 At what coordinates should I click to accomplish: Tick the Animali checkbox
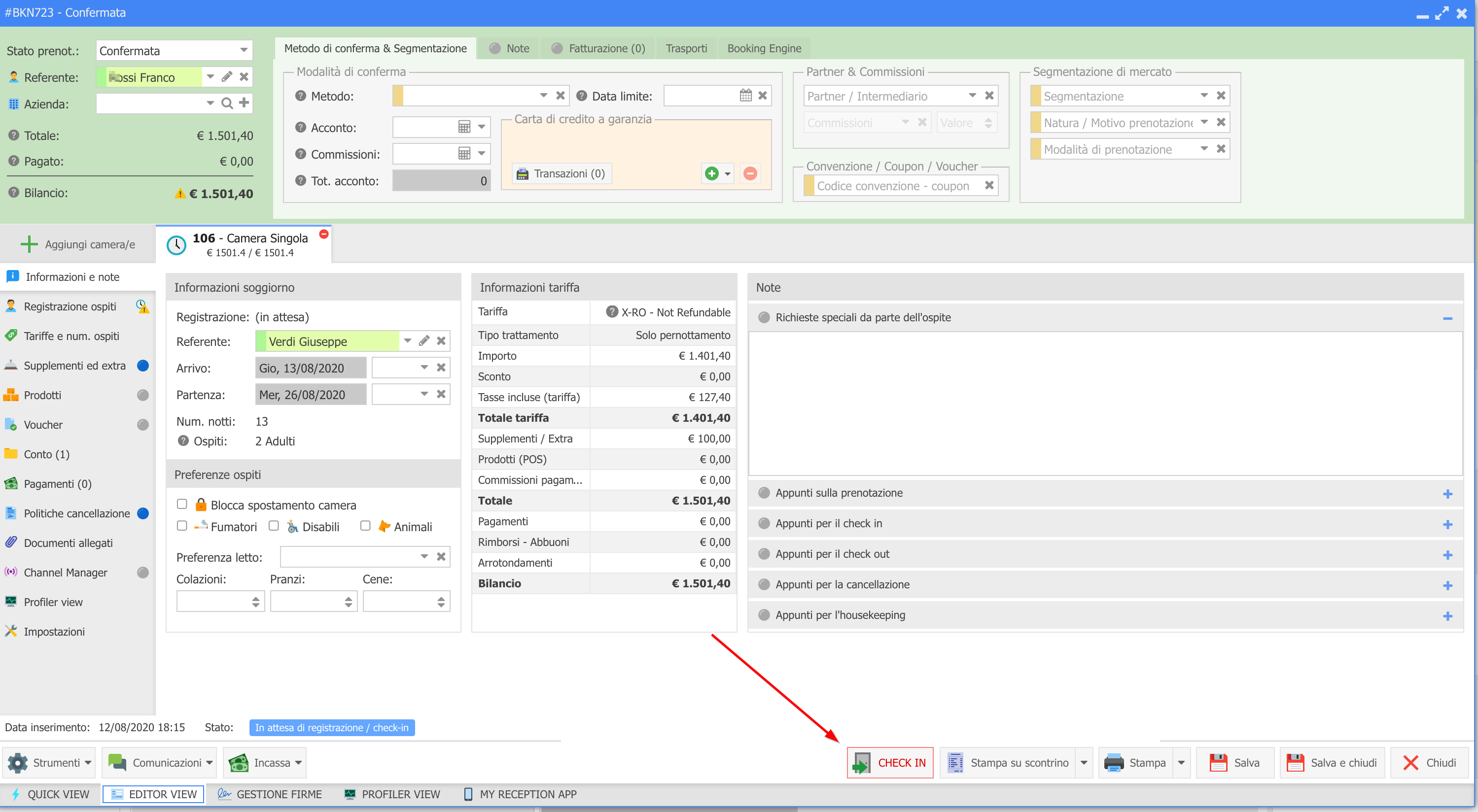[365, 526]
